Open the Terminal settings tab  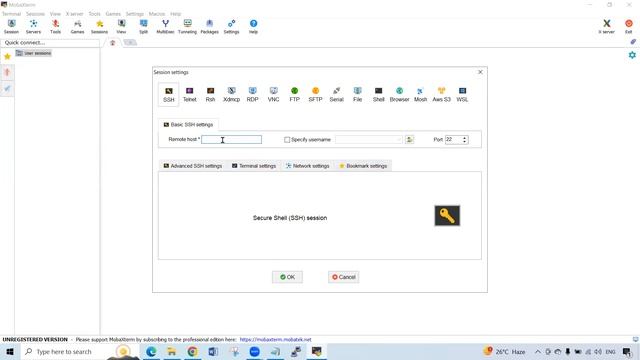click(254, 166)
